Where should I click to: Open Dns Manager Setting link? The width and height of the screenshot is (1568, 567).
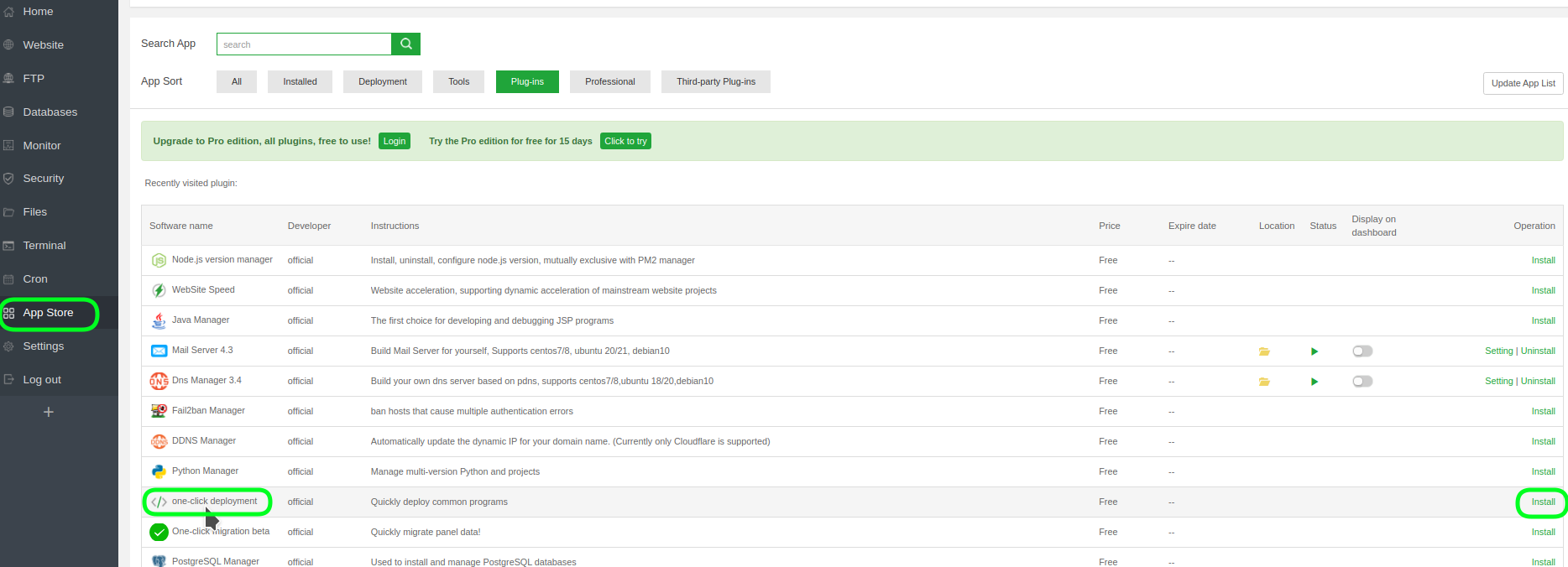[x=1498, y=381]
